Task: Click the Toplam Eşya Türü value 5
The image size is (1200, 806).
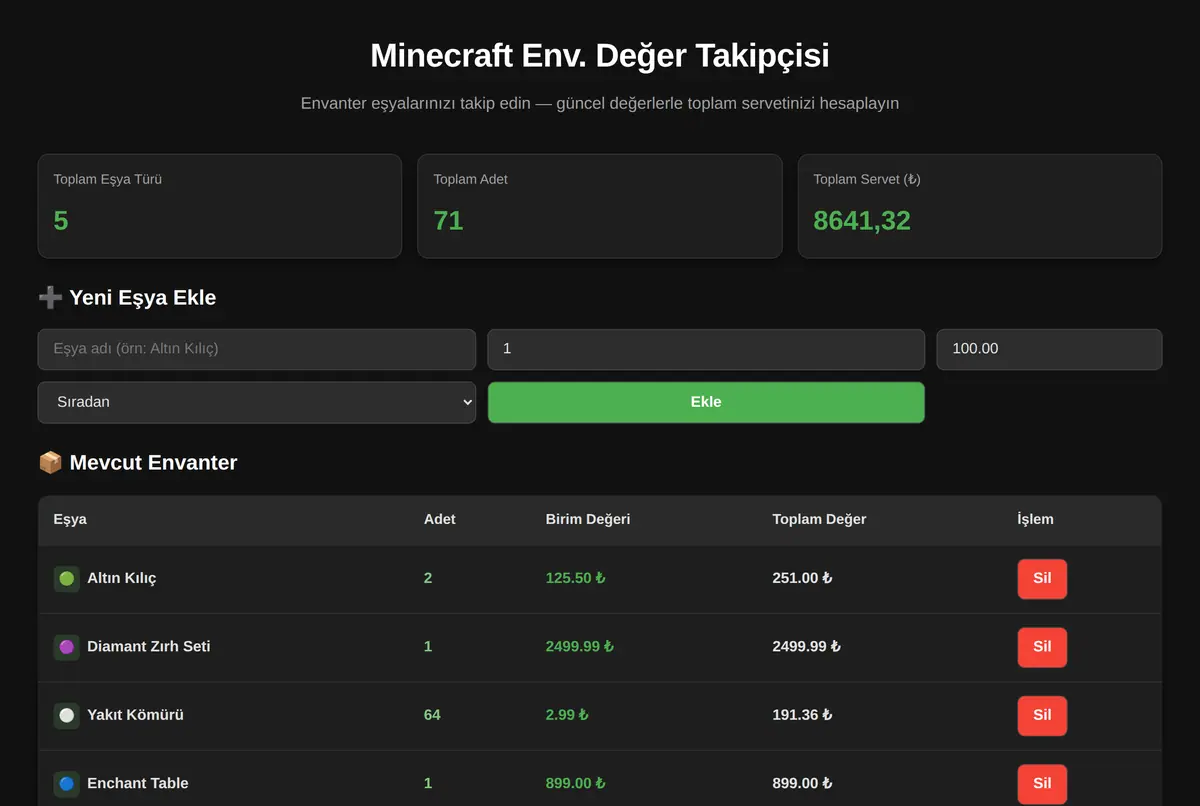Action: point(61,221)
